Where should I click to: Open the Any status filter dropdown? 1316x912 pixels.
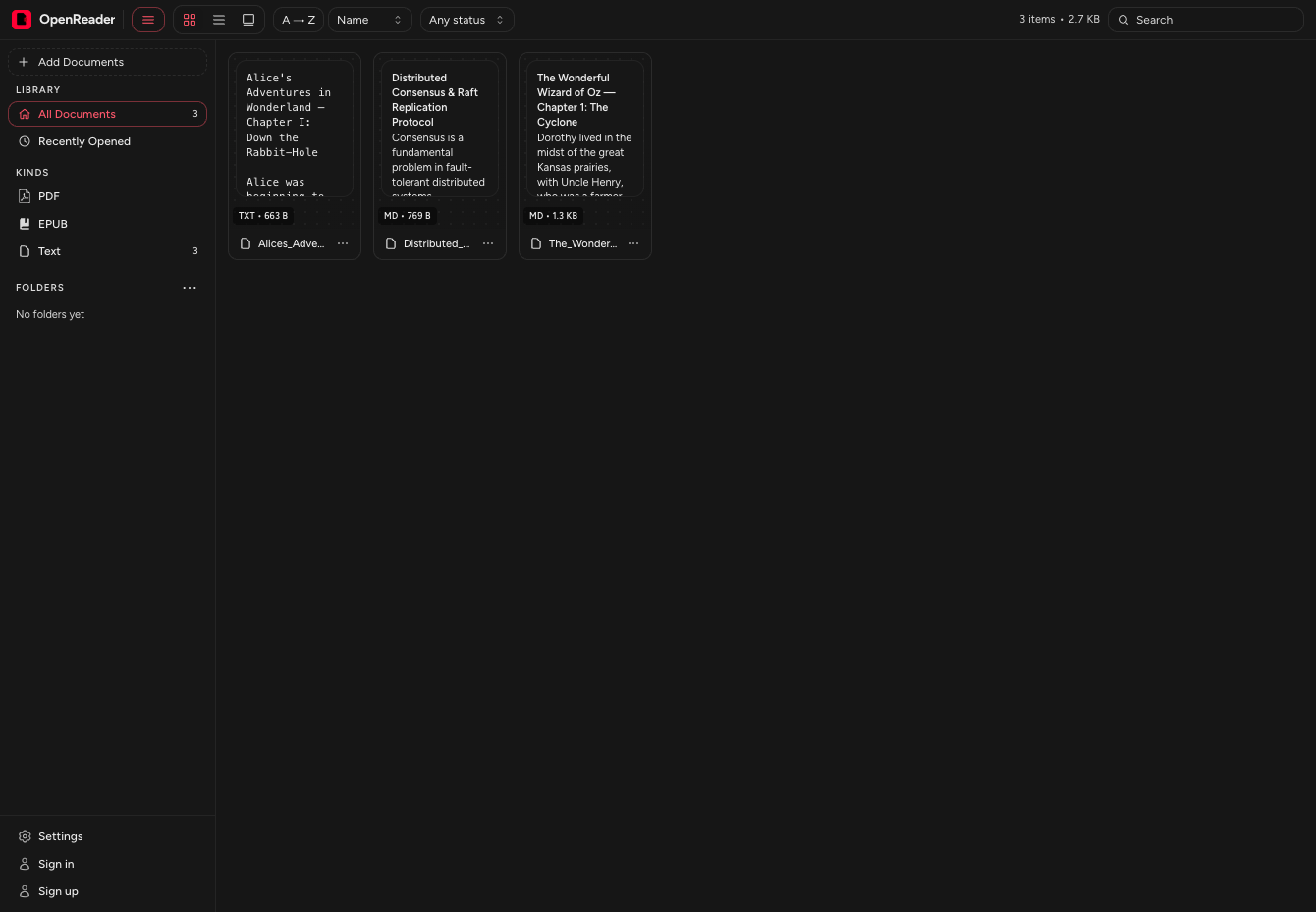tap(466, 20)
